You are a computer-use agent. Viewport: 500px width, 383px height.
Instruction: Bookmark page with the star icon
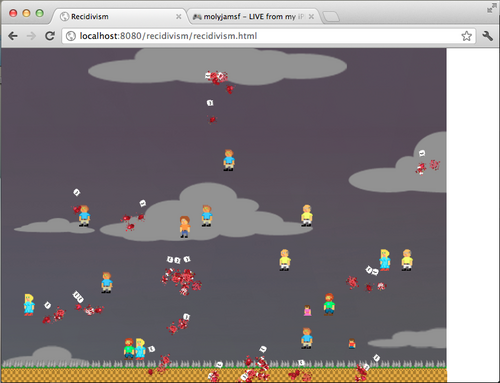[x=466, y=36]
